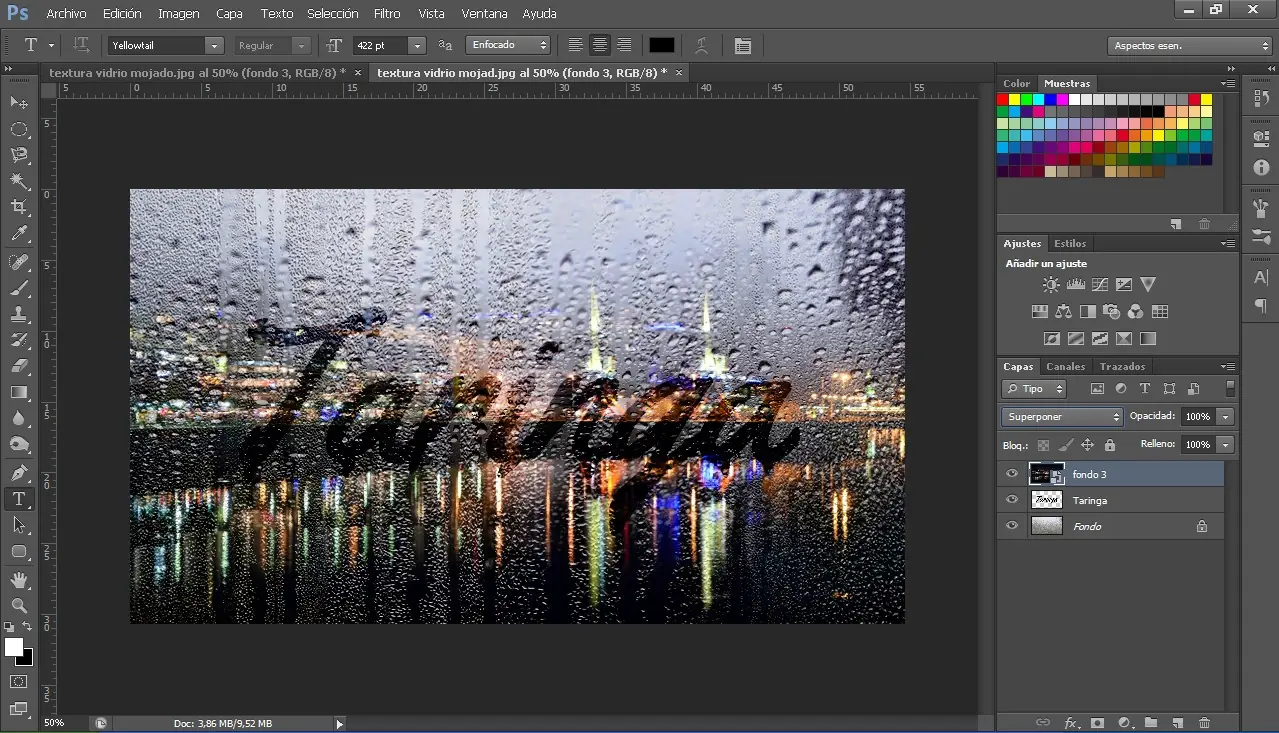Toggle lock transparent pixels
The width and height of the screenshot is (1279, 733).
(x=1044, y=445)
